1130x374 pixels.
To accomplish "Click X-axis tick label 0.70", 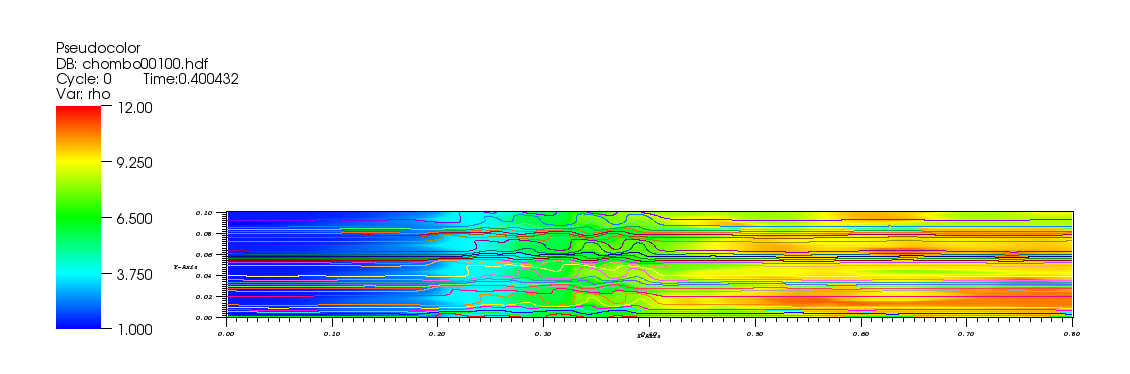I will pos(966,334).
